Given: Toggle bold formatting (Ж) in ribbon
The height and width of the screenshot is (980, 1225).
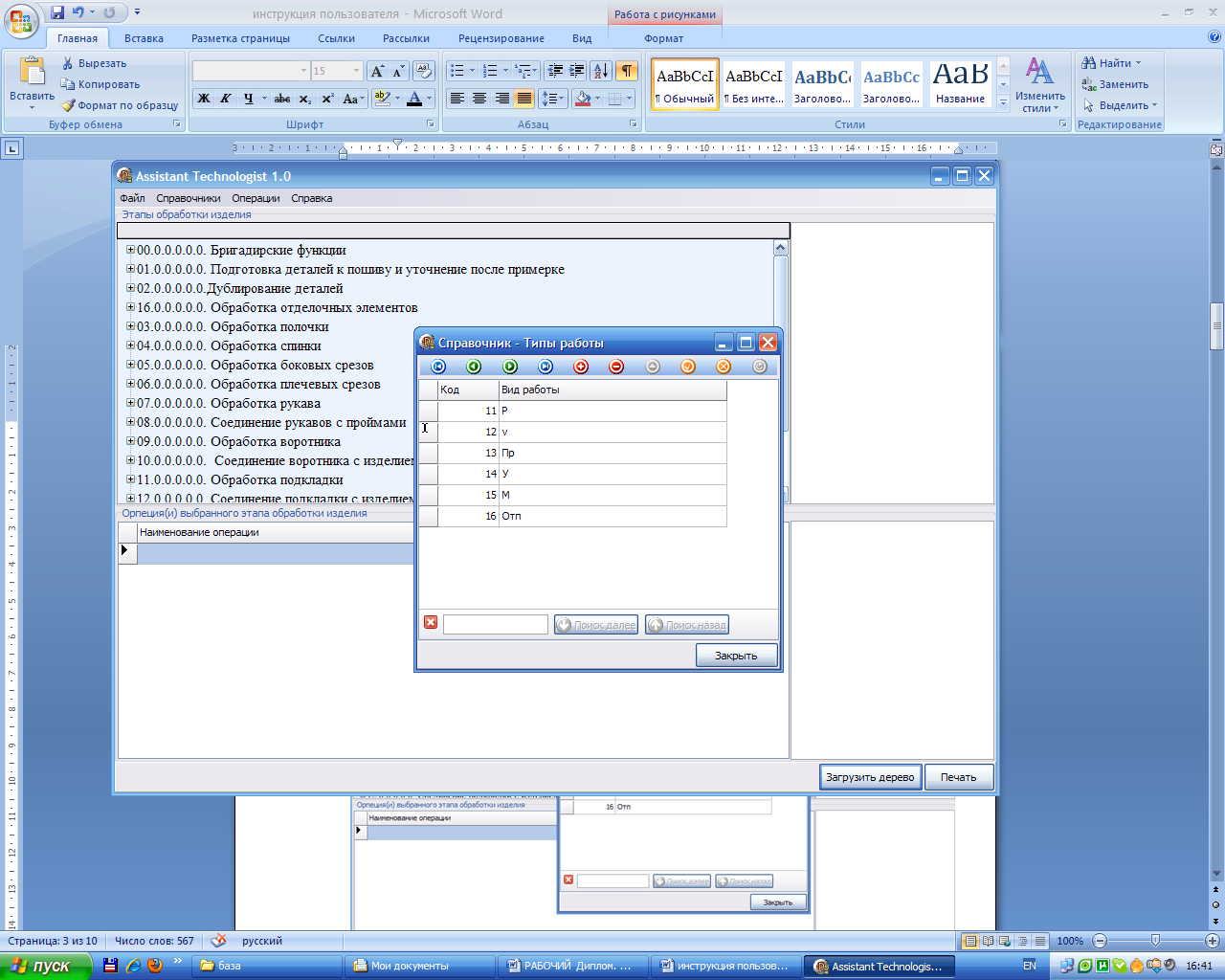Looking at the screenshot, I should [x=204, y=99].
